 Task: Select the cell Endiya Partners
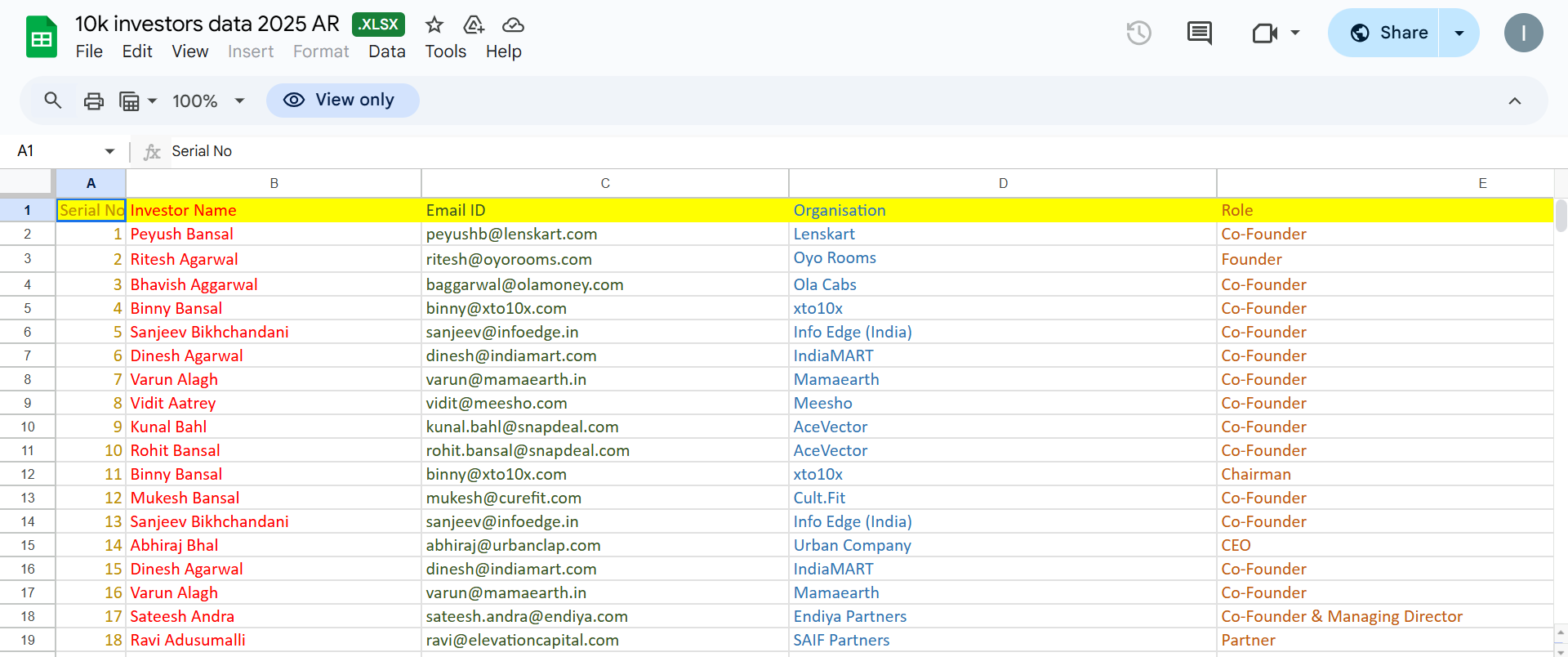[x=1003, y=616]
